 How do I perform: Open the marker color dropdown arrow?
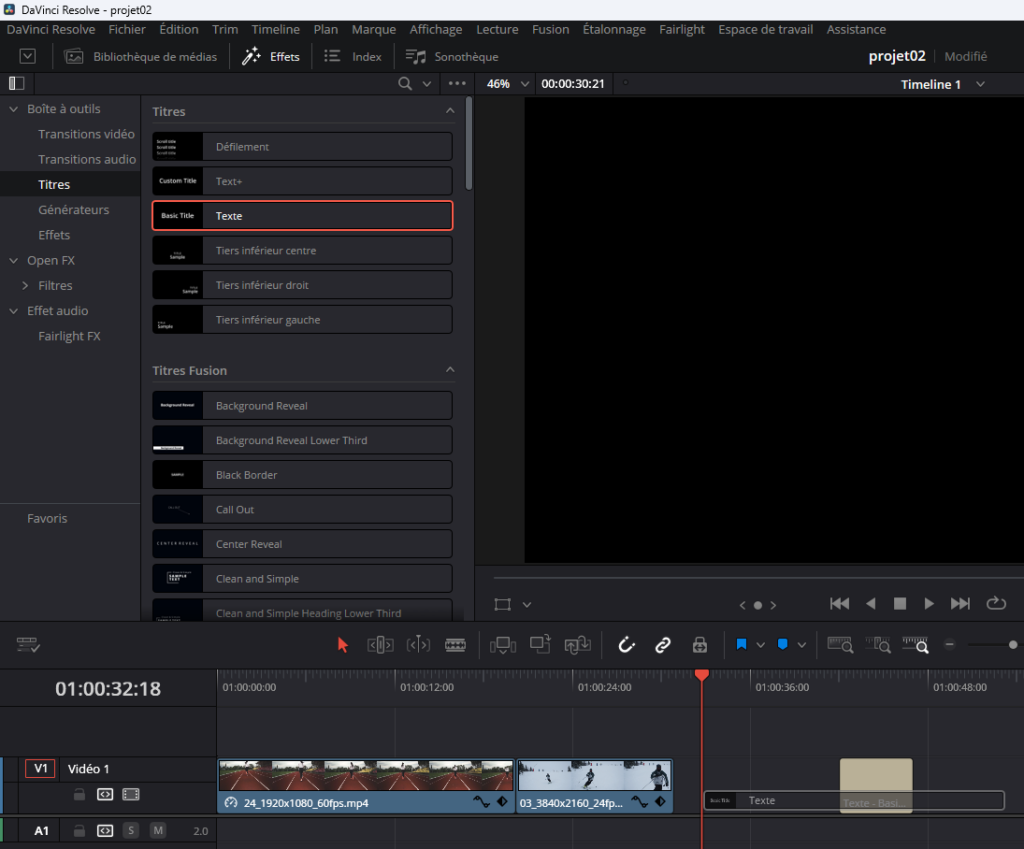(802, 645)
